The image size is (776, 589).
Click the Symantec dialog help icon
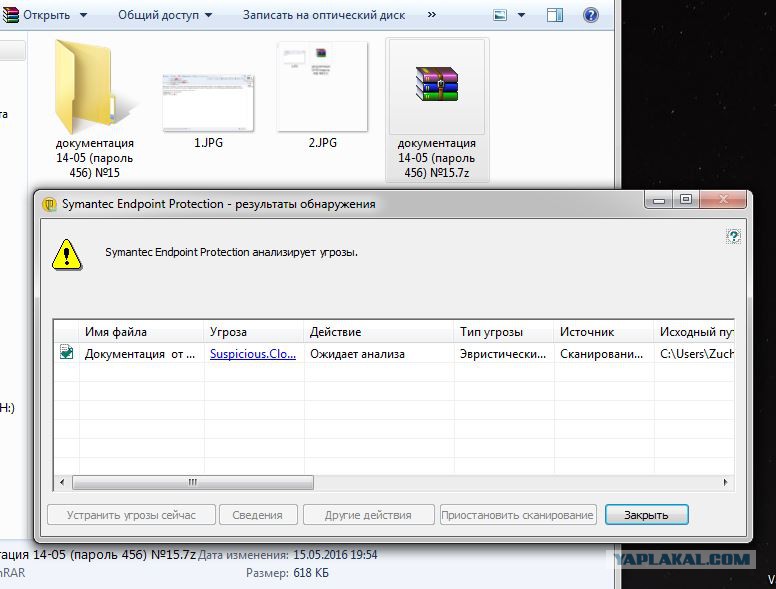(x=733, y=237)
